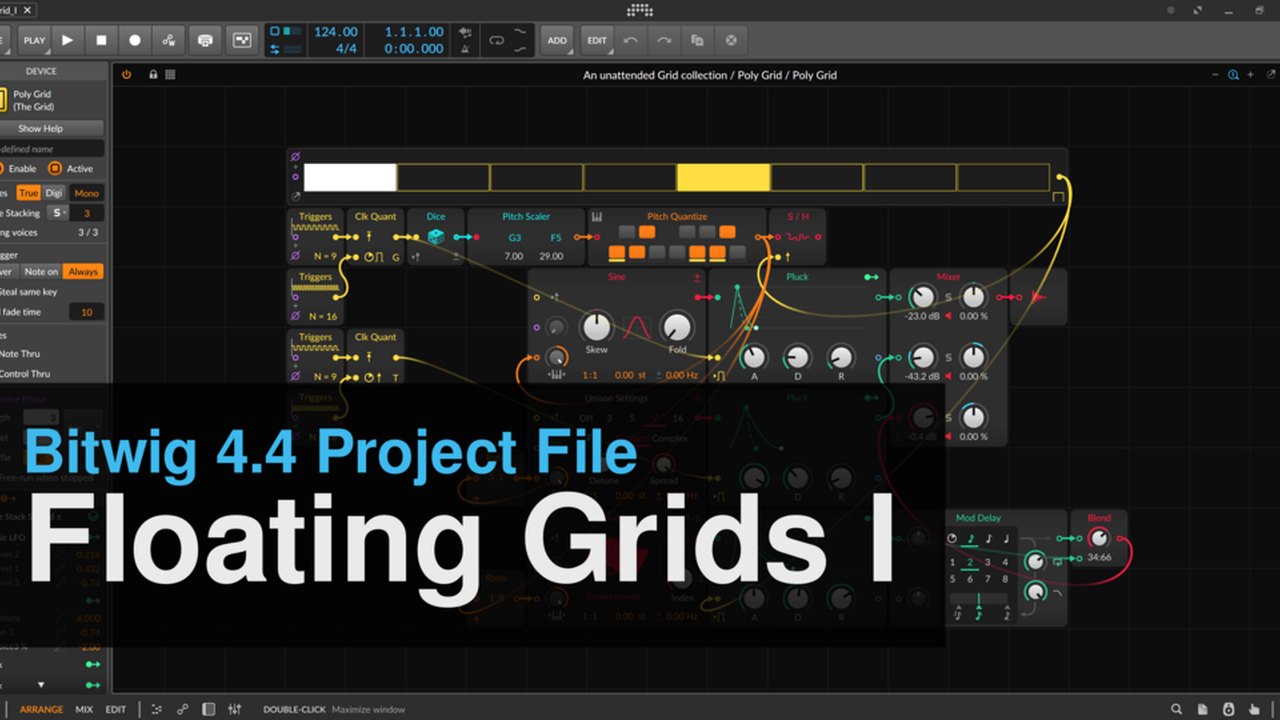Arm global record button
The image size is (1280, 720).
(135, 40)
